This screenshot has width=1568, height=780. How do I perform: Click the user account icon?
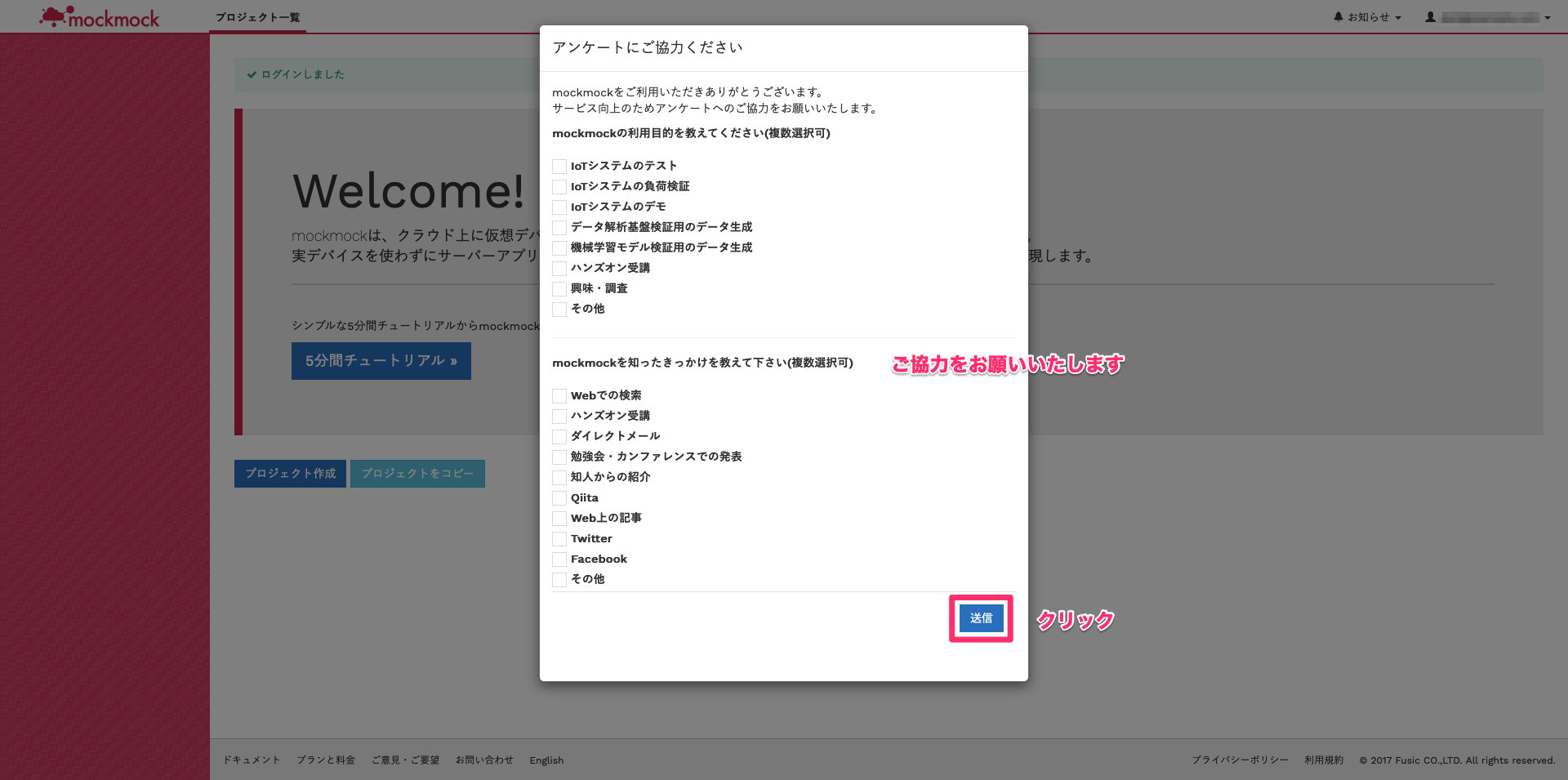tap(1429, 16)
